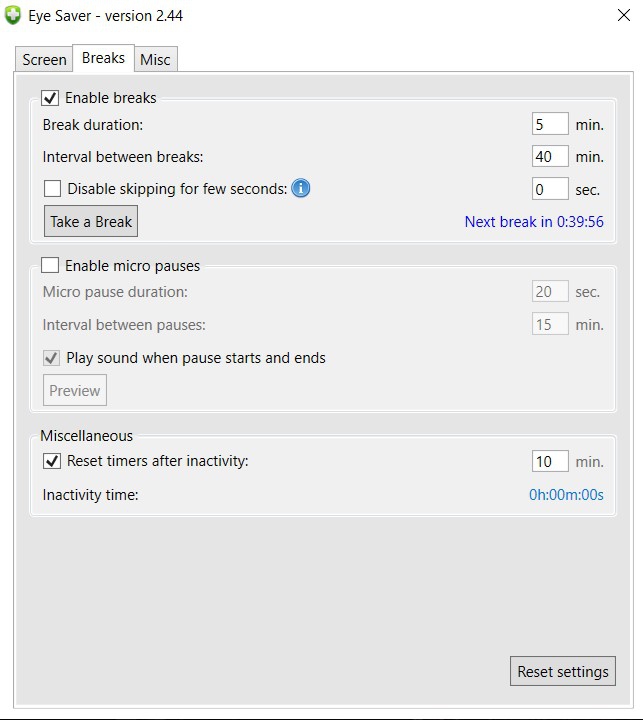Click the Preview button under micro pauses

click(x=75, y=391)
